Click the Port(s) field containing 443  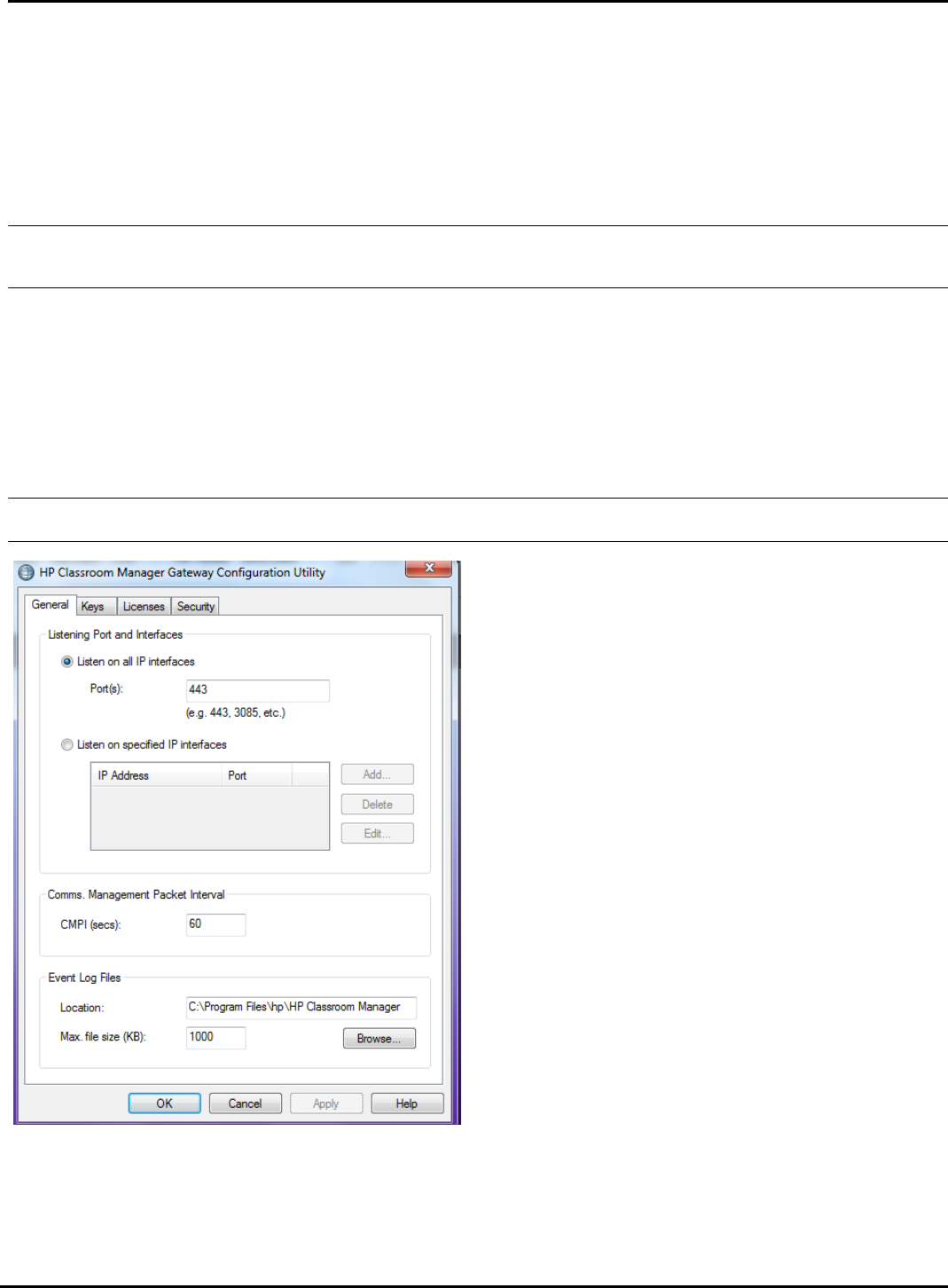258,690
